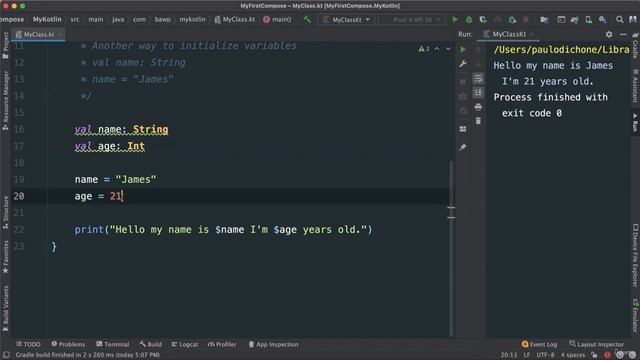
Task: Click line number 20 in gutter
Action: point(19,196)
